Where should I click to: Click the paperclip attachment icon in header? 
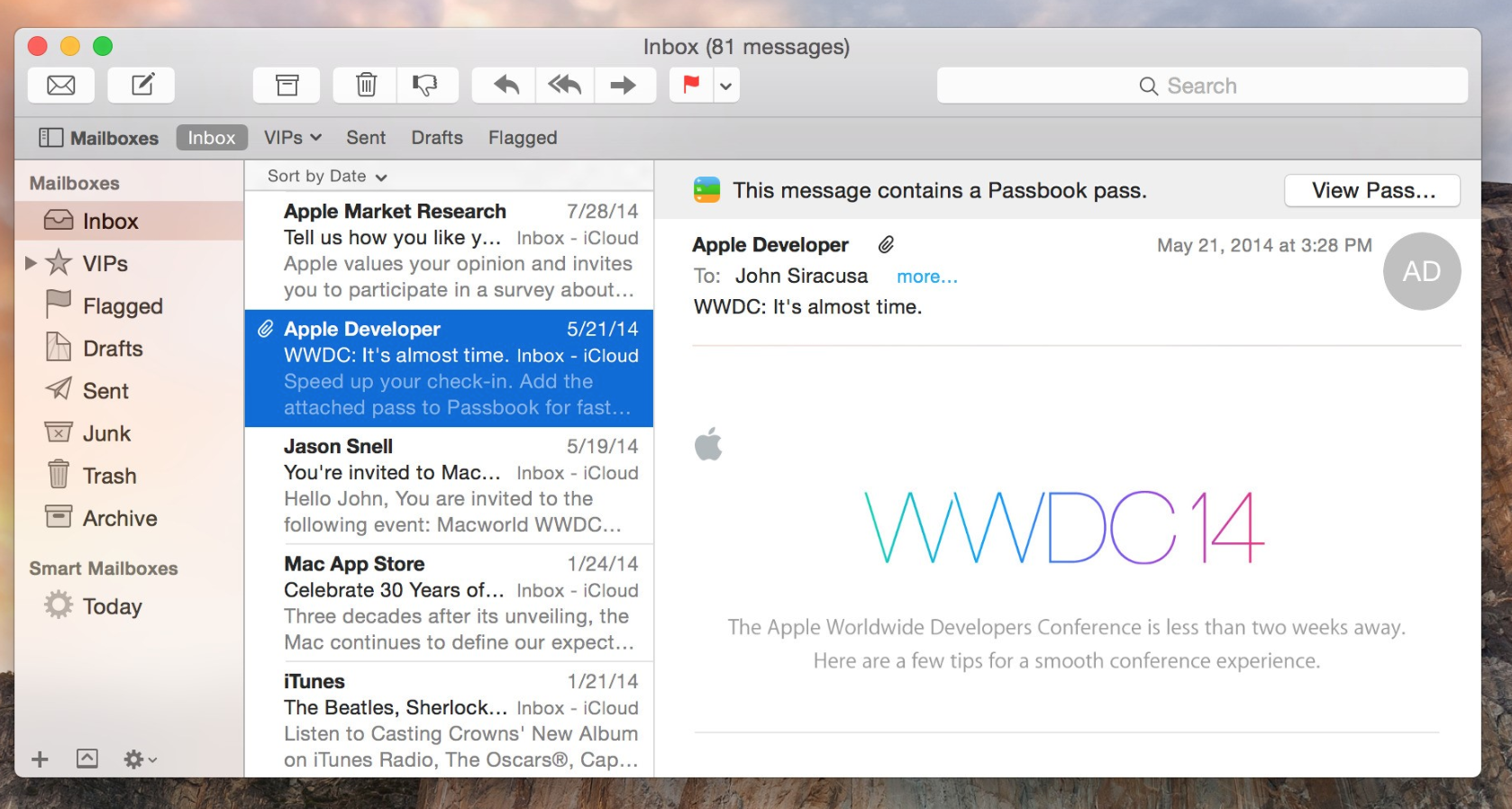(887, 244)
